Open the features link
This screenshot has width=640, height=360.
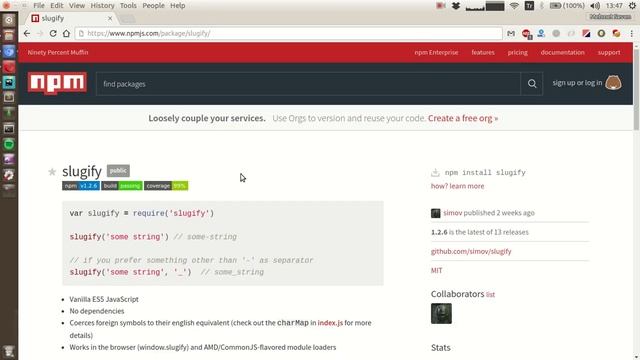pyautogui.click(x=483, y=52)
